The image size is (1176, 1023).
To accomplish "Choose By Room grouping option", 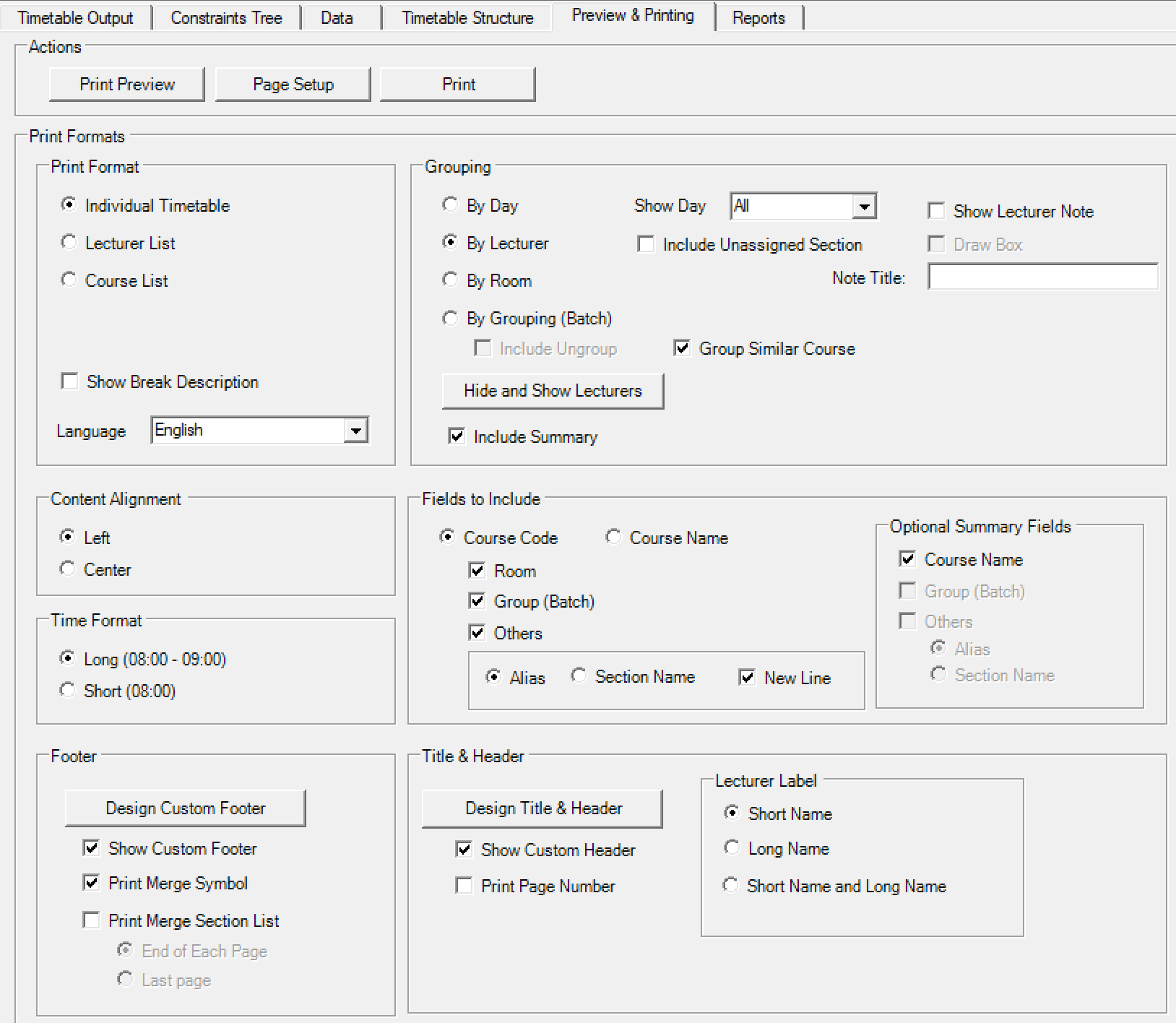I will pos(450,280).
